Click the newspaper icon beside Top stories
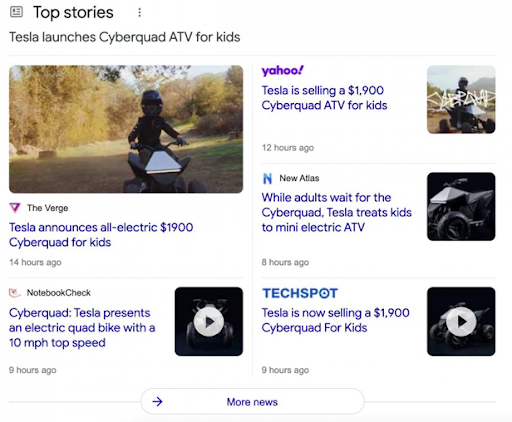The image size is (512, 422). point(16,12)
